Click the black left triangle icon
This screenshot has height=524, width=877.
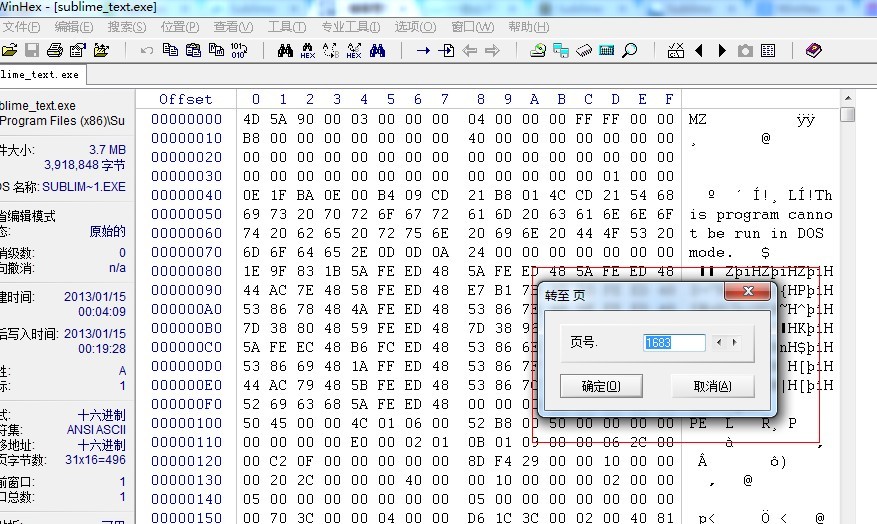tap(699, 51)
